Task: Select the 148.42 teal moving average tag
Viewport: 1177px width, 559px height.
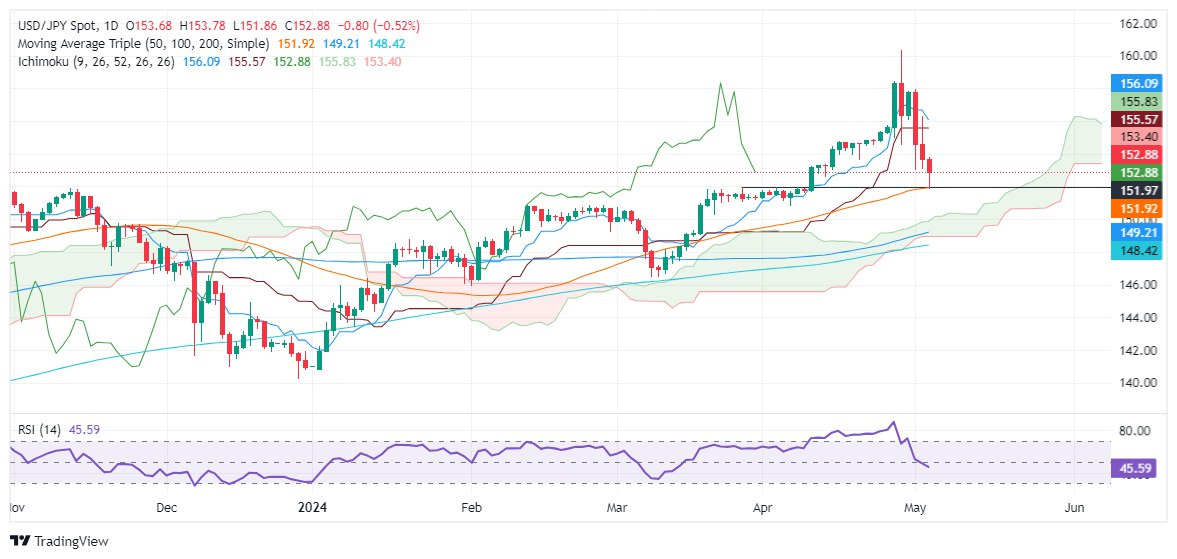Action: [1136, 252]
